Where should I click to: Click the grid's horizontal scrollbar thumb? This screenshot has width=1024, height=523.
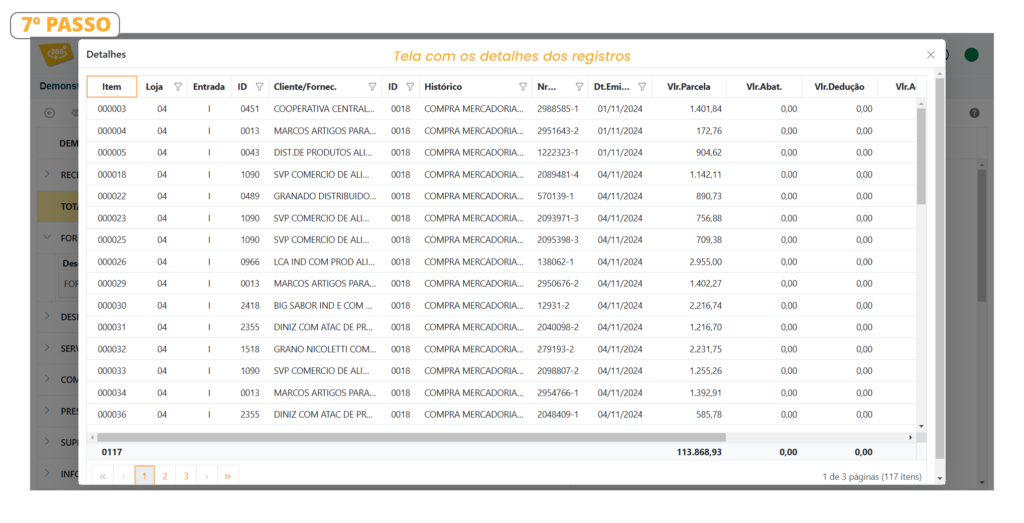coord(411,437)
